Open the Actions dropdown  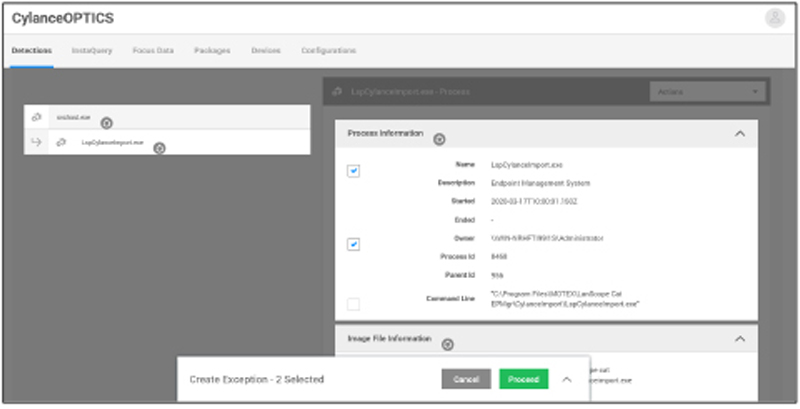point(708,92)
